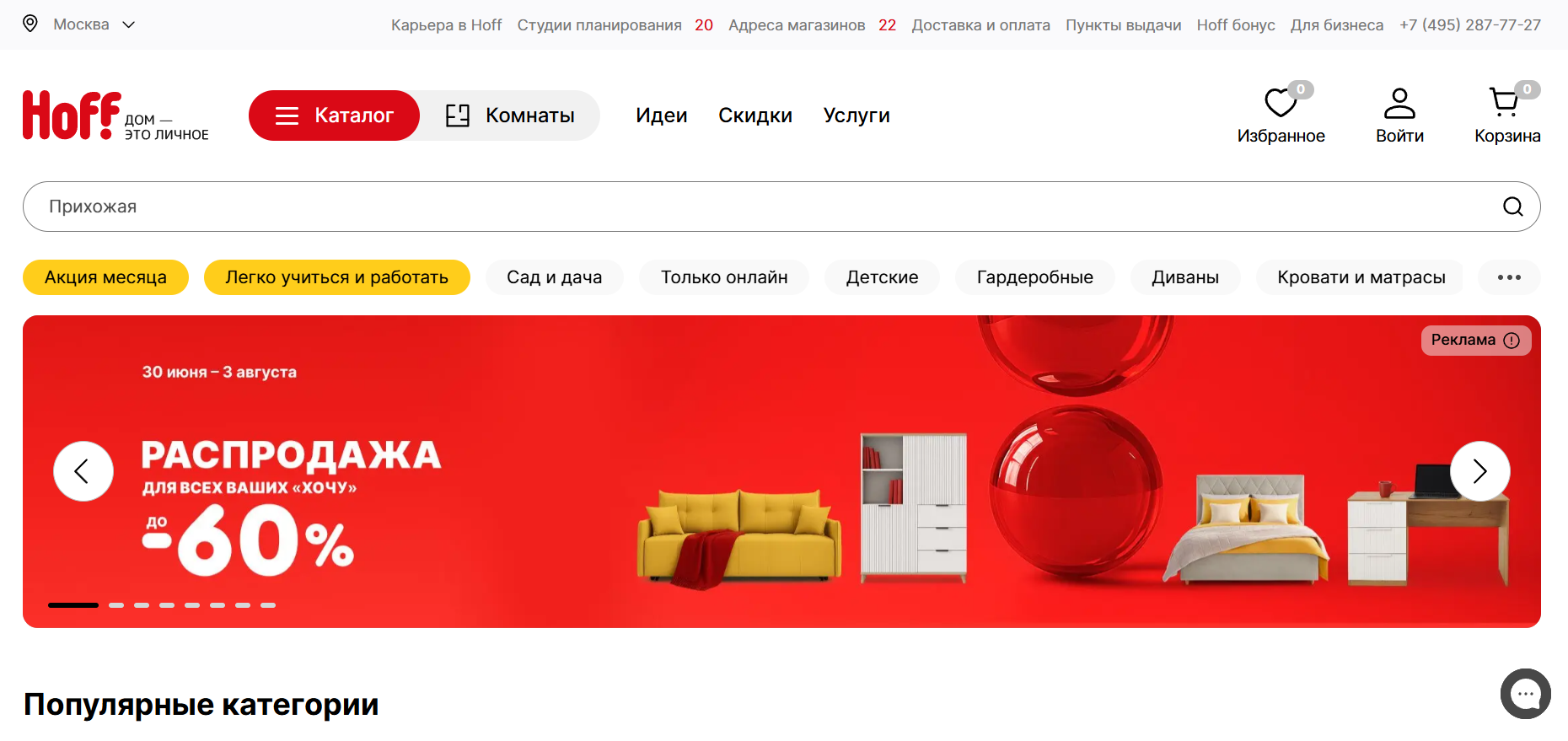This screenshot has width=1568, height=741.
Task: Open the Доставка и оплата link
Action: [x=980, y=25]
